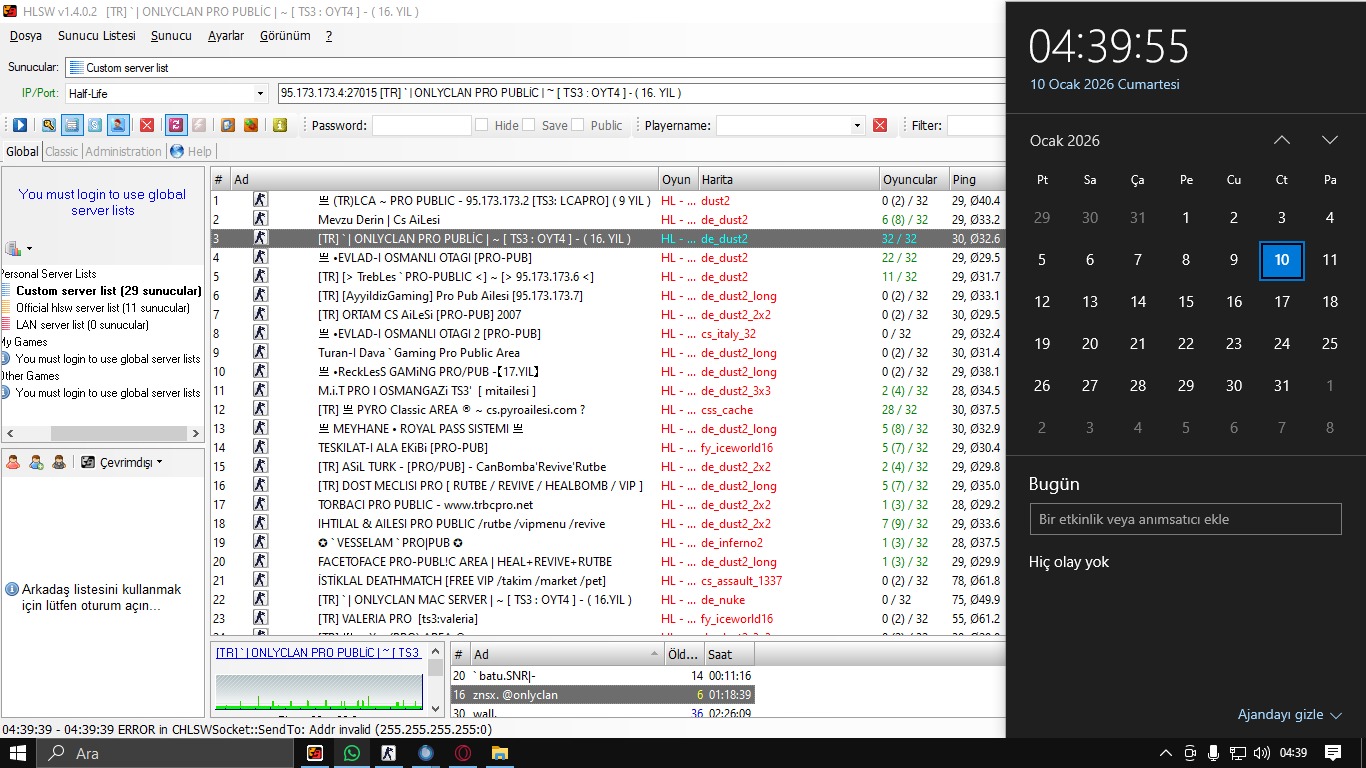Click the greyed lightning bolt toolbar icon

point(199,125)
